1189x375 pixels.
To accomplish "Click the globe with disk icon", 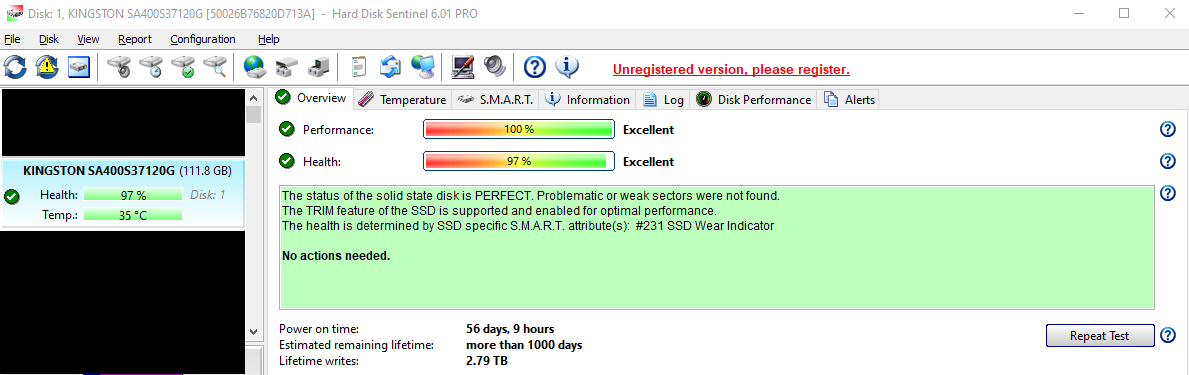I will tap(255, 67).
